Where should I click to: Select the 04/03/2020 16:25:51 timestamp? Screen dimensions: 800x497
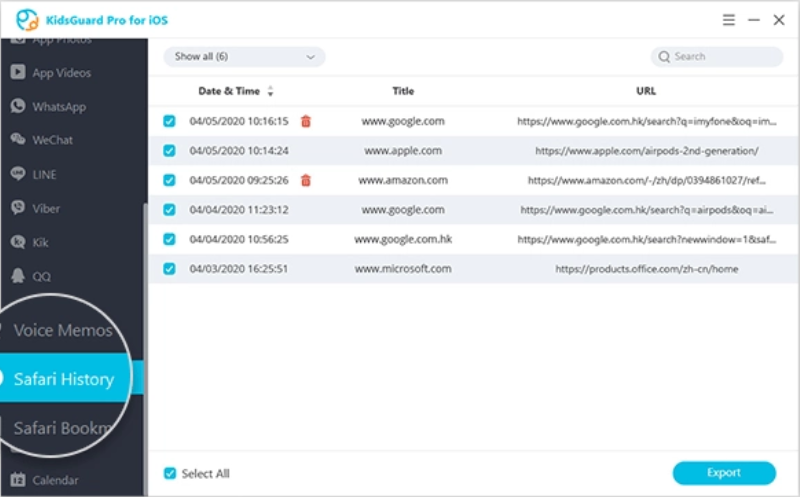tap(238, 268)
